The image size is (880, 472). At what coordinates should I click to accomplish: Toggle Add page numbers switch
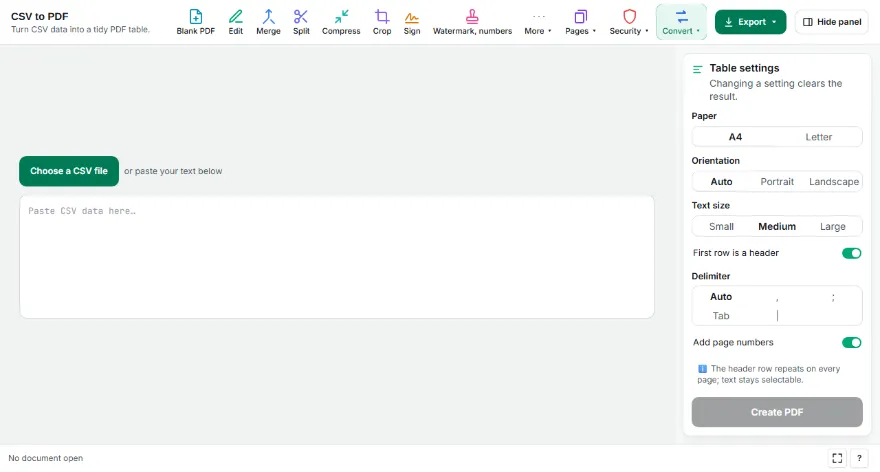pos(851,342)
